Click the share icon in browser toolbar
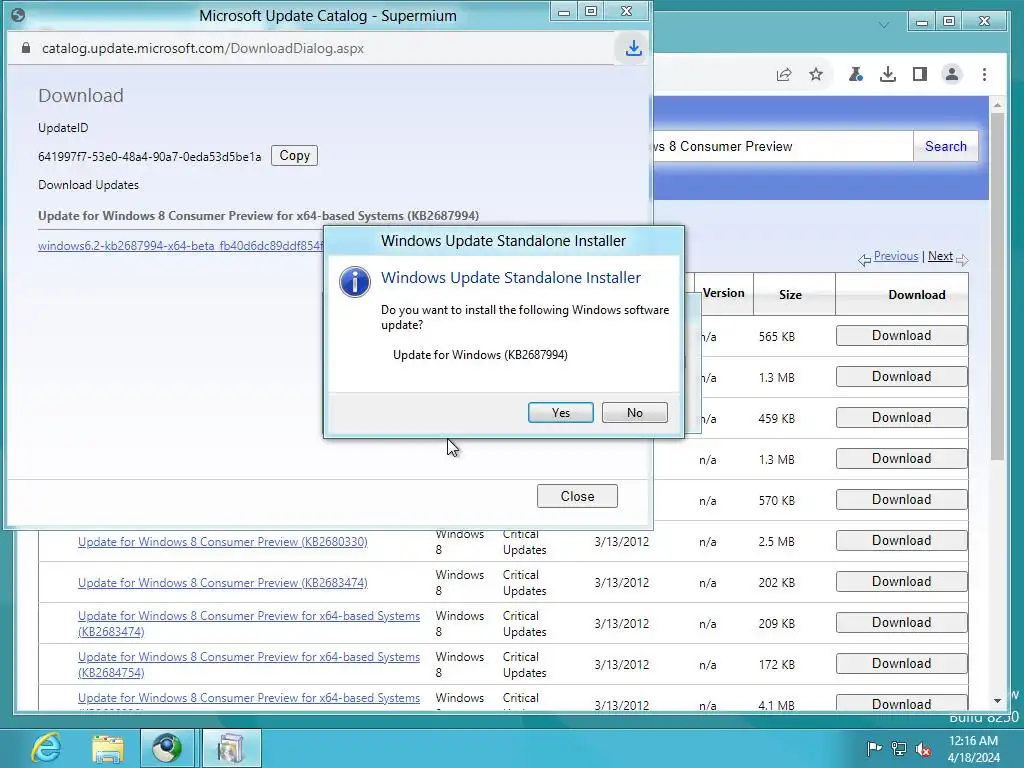 point(784,74)
